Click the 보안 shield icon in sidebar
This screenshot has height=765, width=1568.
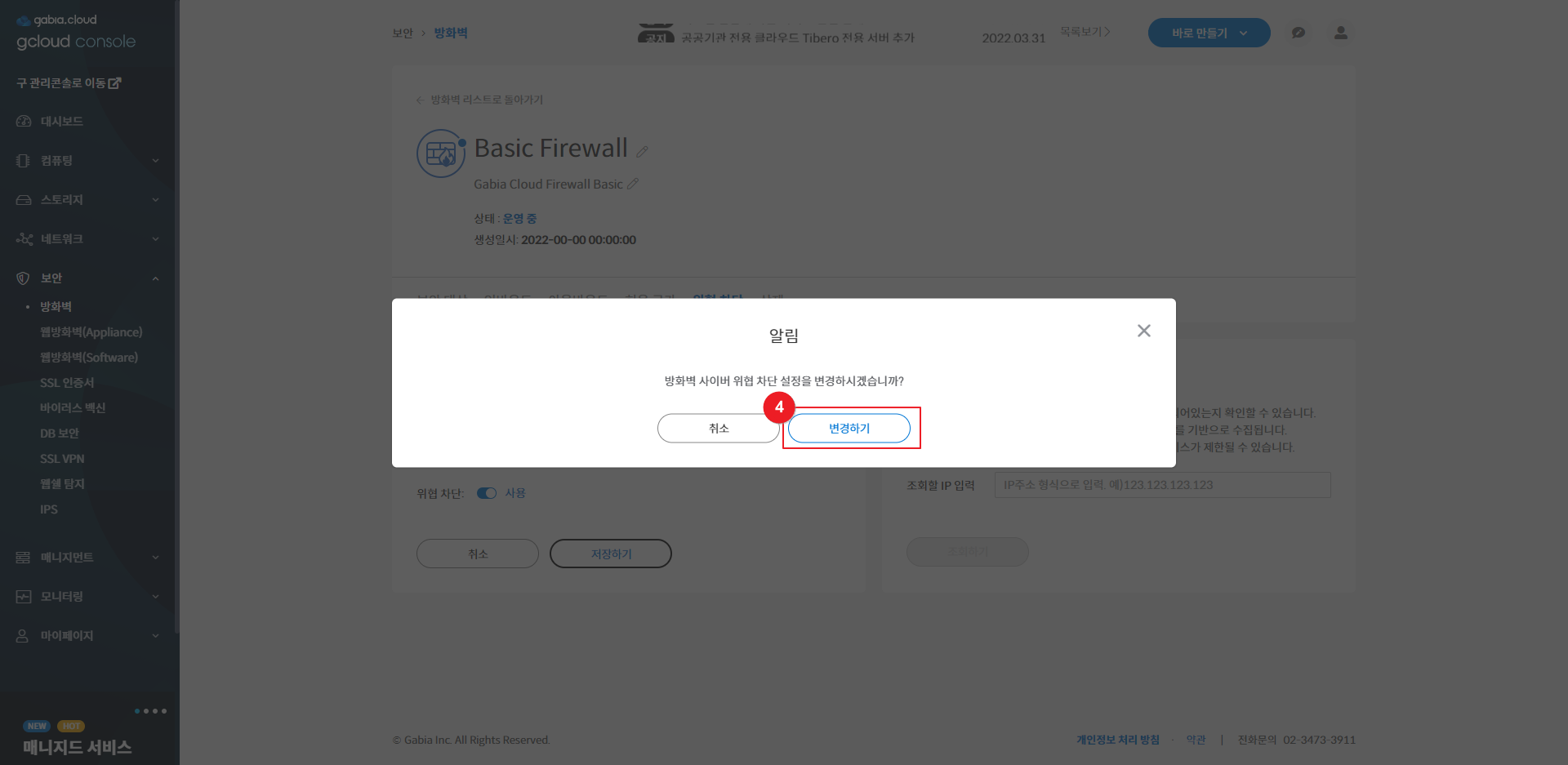point(23,278)
